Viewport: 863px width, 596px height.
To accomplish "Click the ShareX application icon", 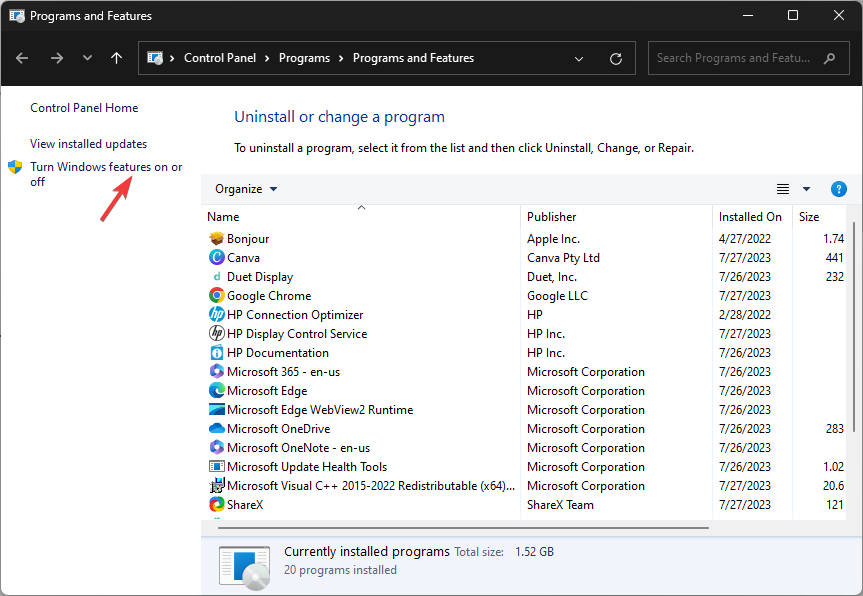I will 217,504.
